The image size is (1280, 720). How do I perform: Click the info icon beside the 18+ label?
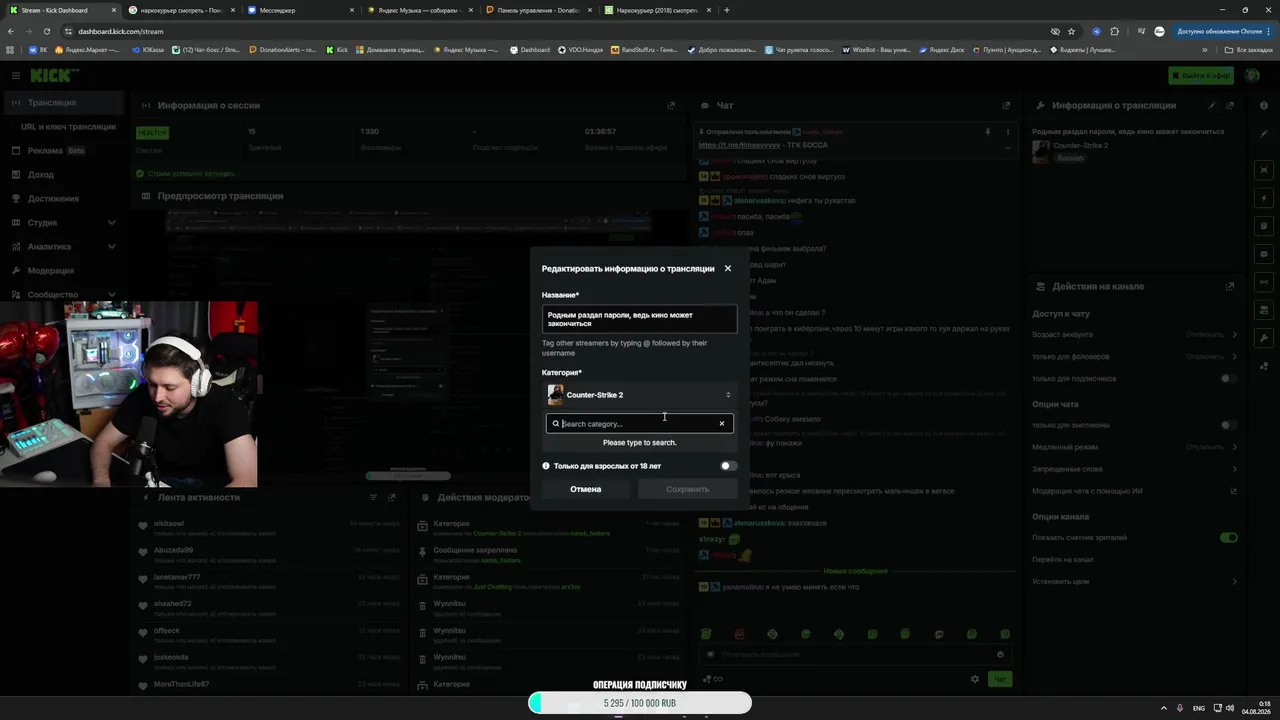[x=546, y=466]
